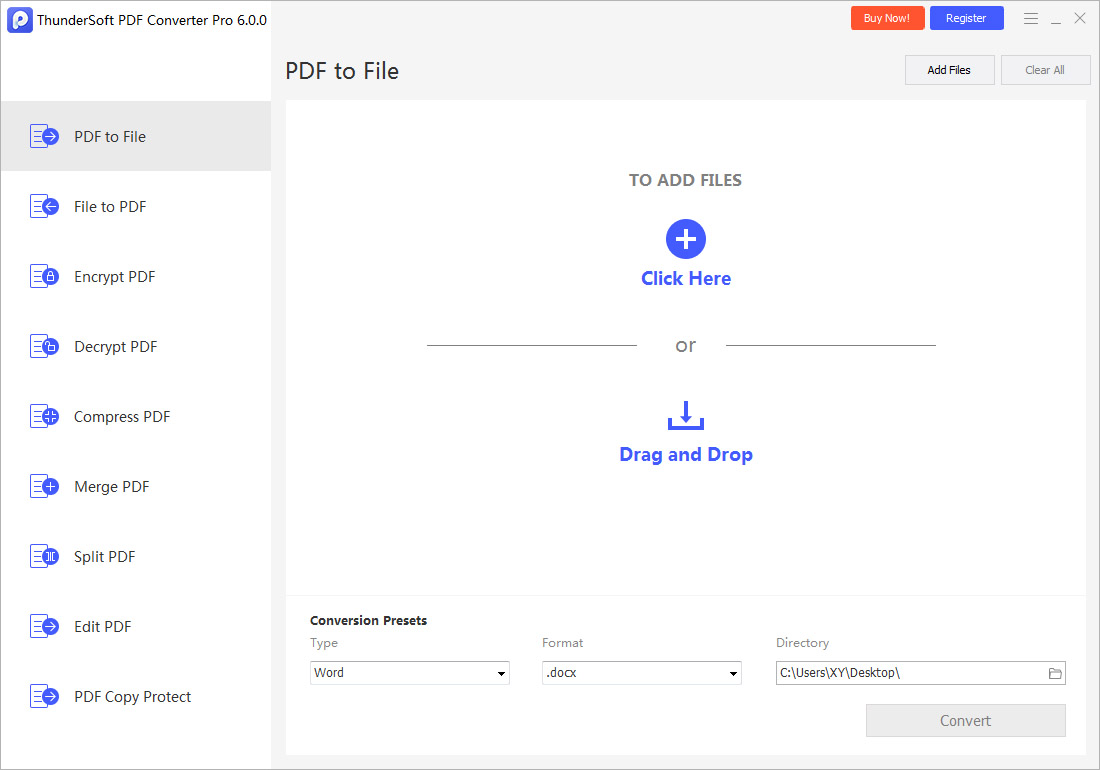Click the File to PDF sidebar icon
This screenshot has height=770, width=1100.
point(44,207)
